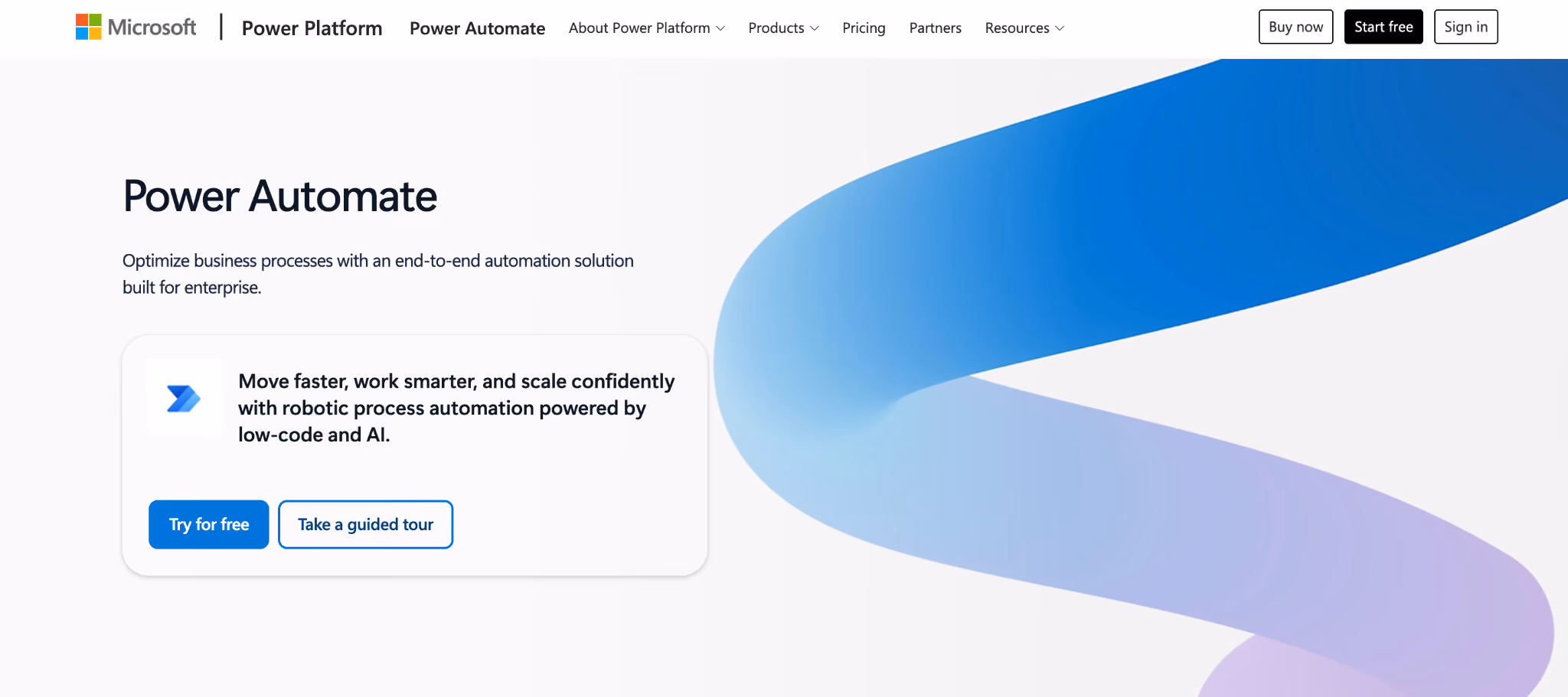Click the Power Automate chevron icon in card
Image resolution: width=1568 pixels, height=697 pixels.
pyautogui.click(x=184, y=399)
